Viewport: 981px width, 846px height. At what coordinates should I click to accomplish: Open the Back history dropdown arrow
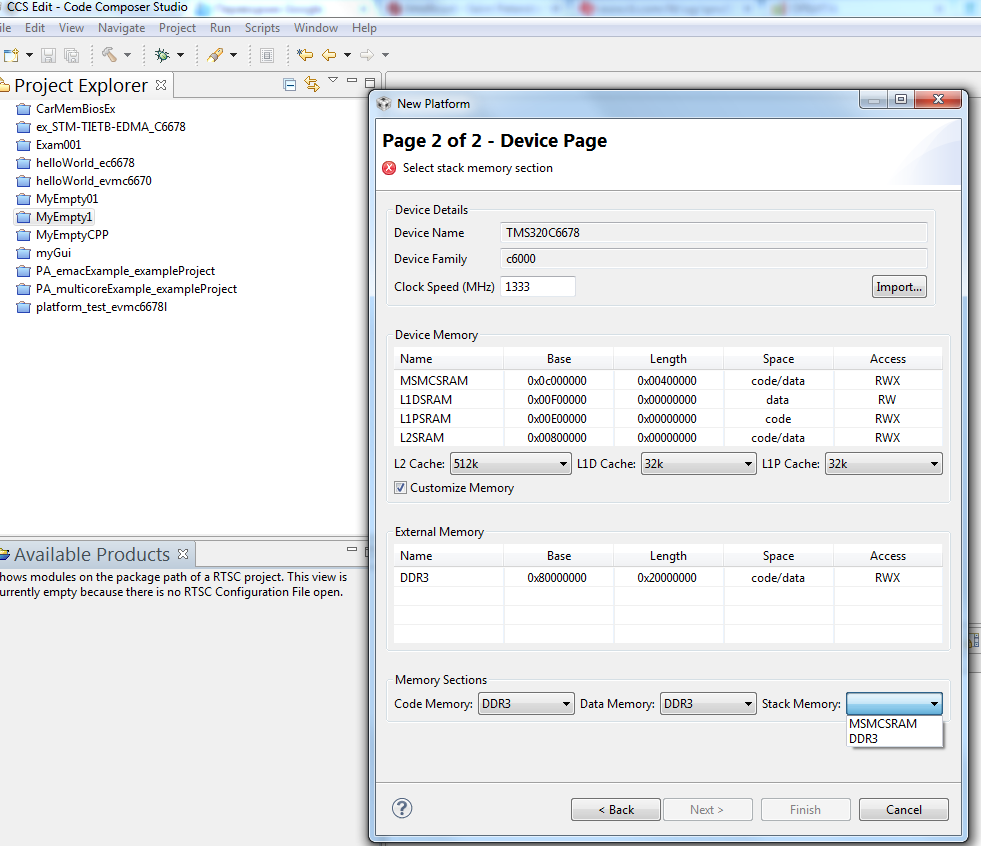pos(347,55)
